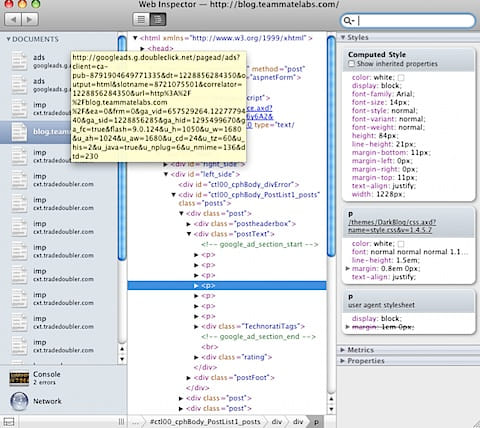Go back with the left arrow button
Viewport: 480px width, 428px height.
13,19
